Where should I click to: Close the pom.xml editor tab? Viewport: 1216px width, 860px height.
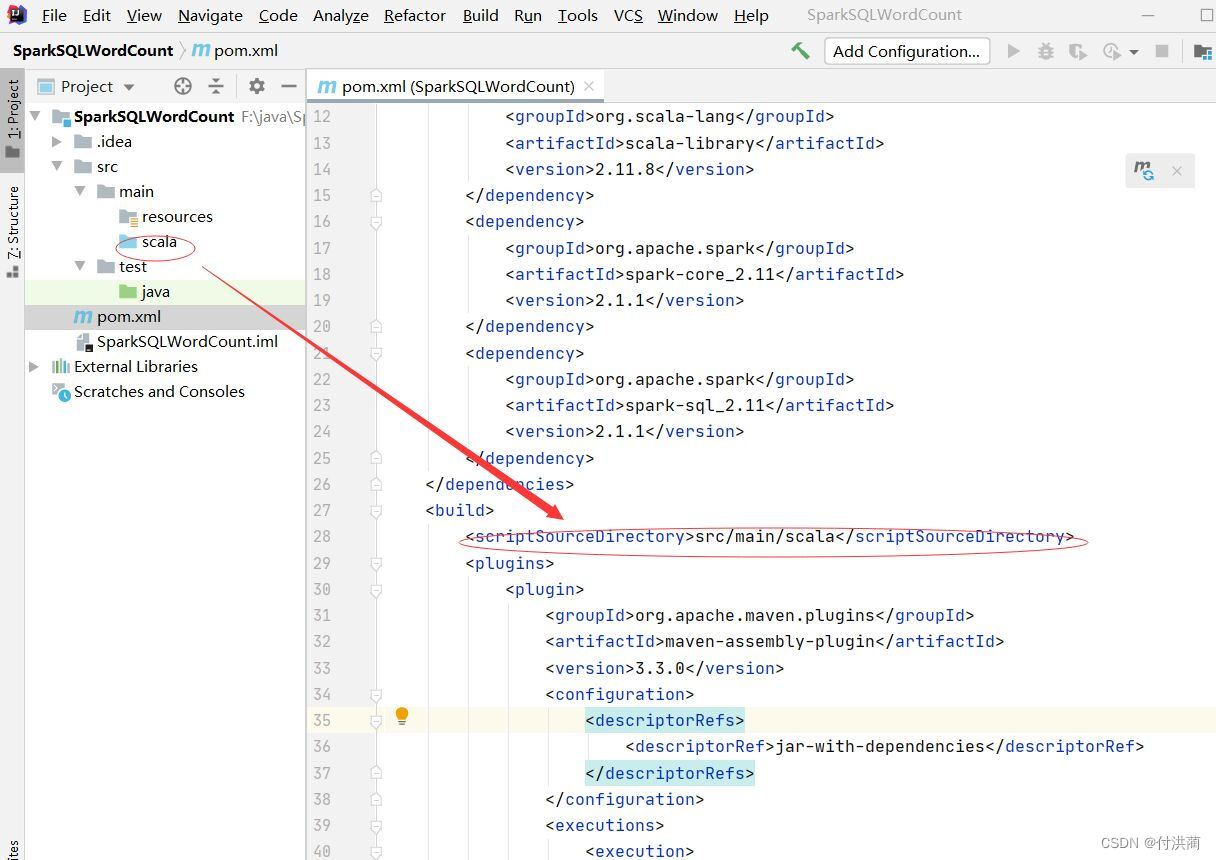[589, 86]
